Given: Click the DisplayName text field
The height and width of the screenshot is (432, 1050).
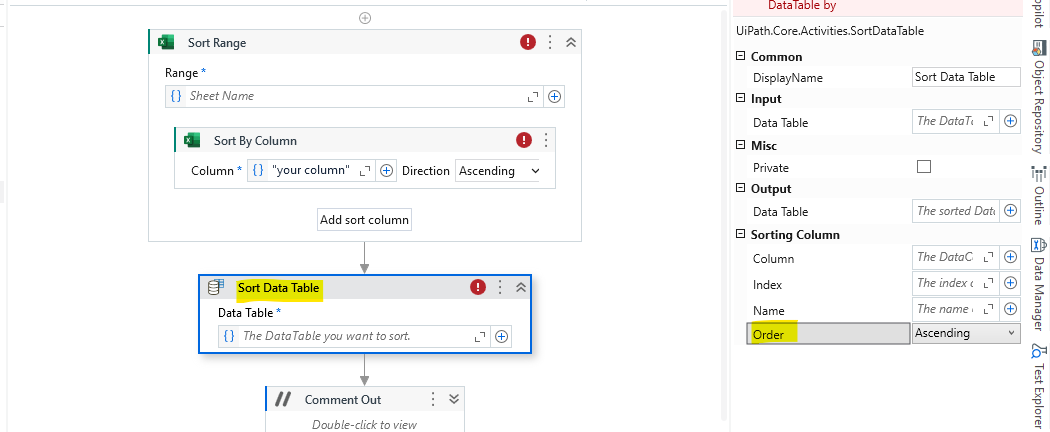Looking at the screenshot, I should click(967, 77).
